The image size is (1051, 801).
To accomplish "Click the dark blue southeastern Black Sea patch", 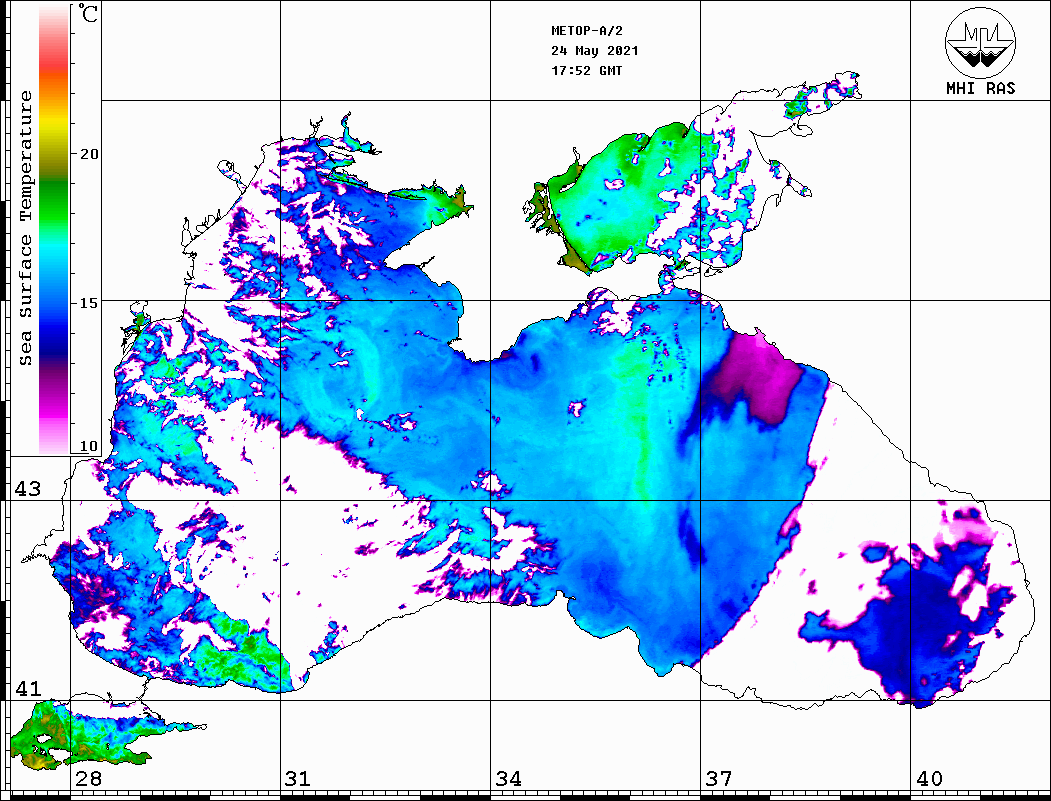I will (x=922, y=623).
